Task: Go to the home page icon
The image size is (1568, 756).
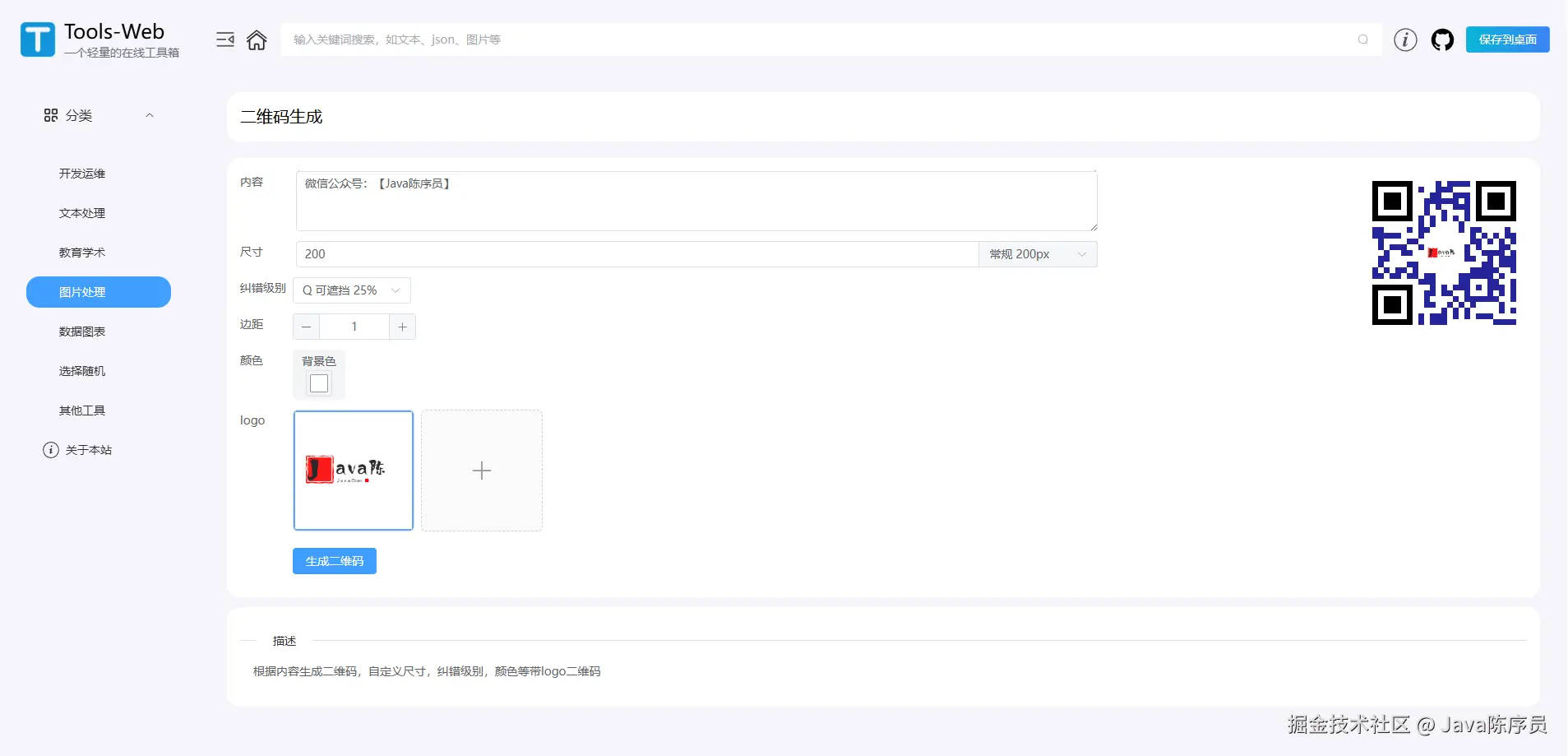Action: click(257, 39)
